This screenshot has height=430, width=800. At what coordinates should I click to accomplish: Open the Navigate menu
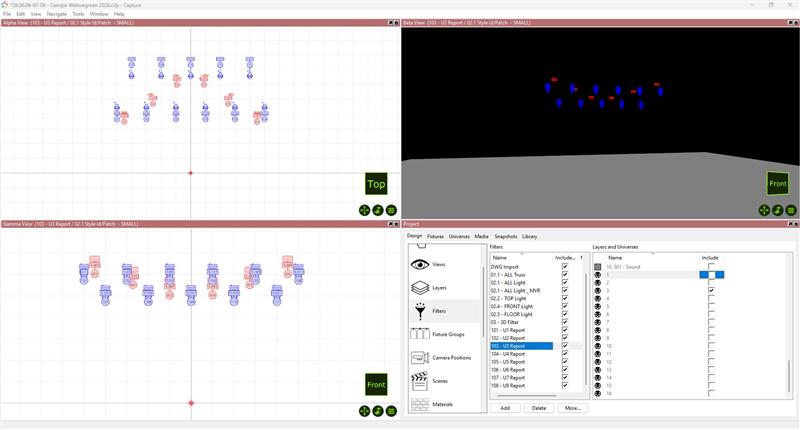coord(56,14)
